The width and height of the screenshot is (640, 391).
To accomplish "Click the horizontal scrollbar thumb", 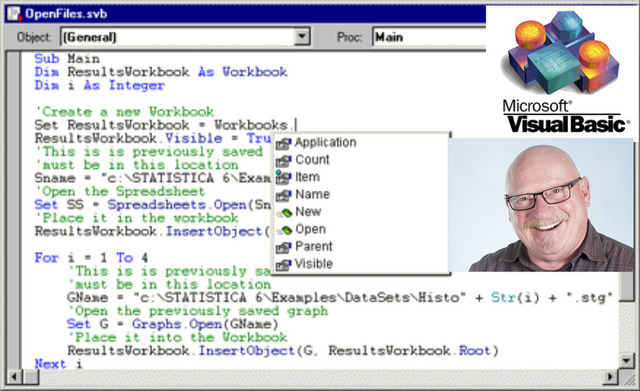I will (31, 376).
